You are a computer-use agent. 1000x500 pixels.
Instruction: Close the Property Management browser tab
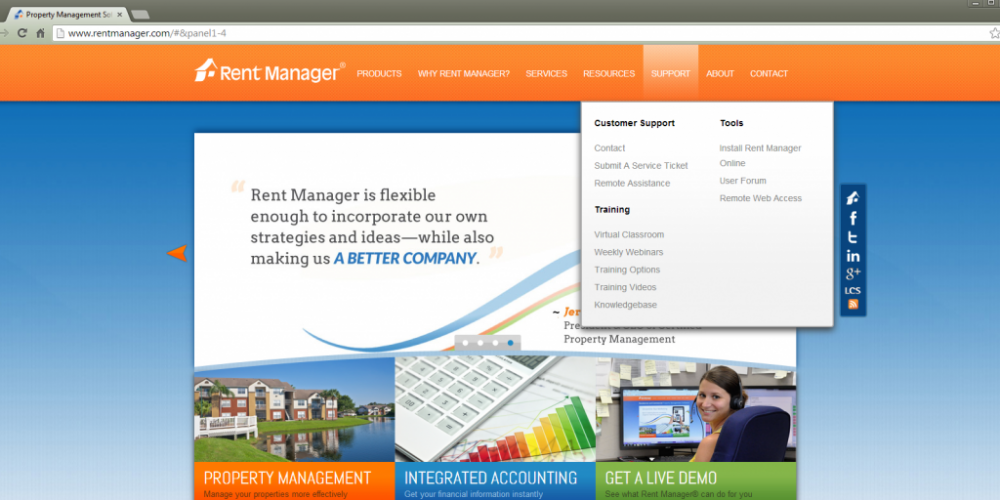click(x=119, y=14)
